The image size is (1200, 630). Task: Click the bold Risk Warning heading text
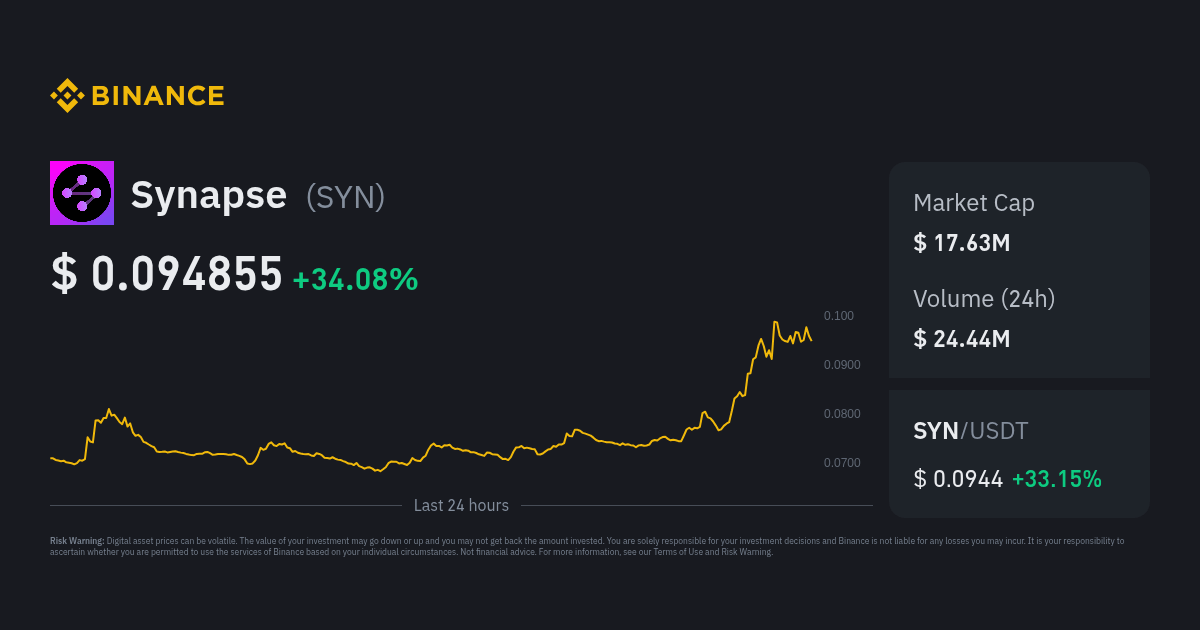click(x=77, y=541)
